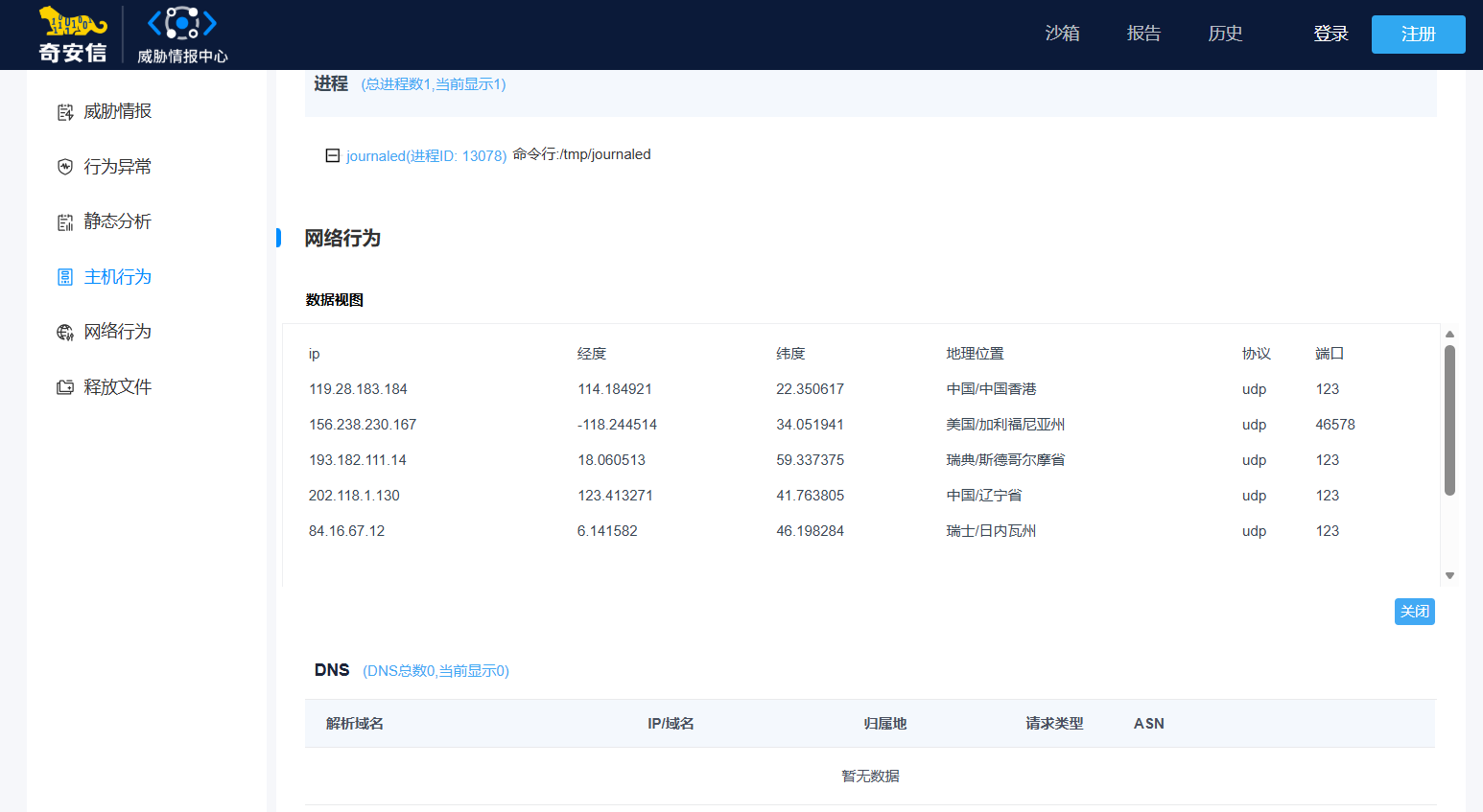The image size is (1483, 812).
Task: Click the 总进程数1,当前显示1 summary text
Action: pos(434,84)
